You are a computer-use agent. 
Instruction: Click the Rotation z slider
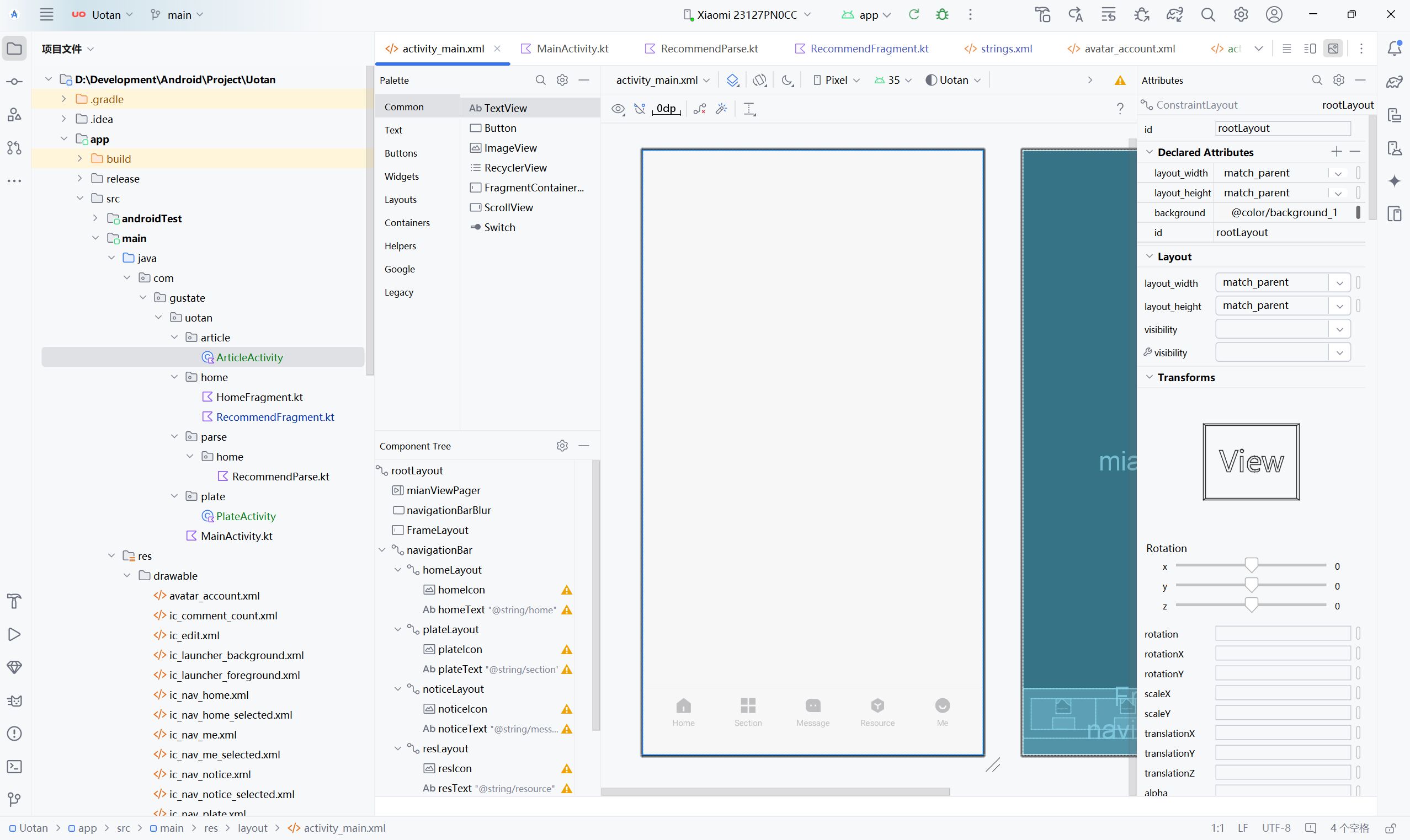click(x=1251, y=605)
